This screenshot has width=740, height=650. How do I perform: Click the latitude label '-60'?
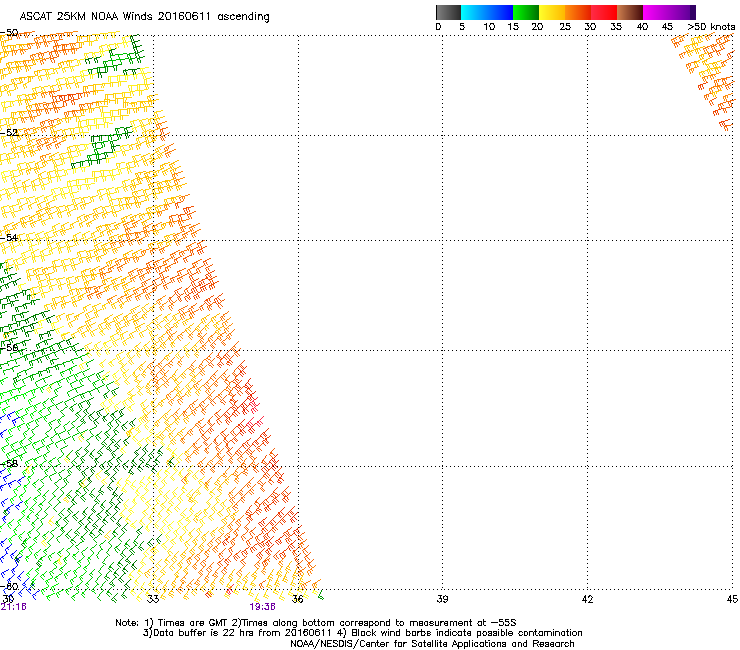pos(9,587)
